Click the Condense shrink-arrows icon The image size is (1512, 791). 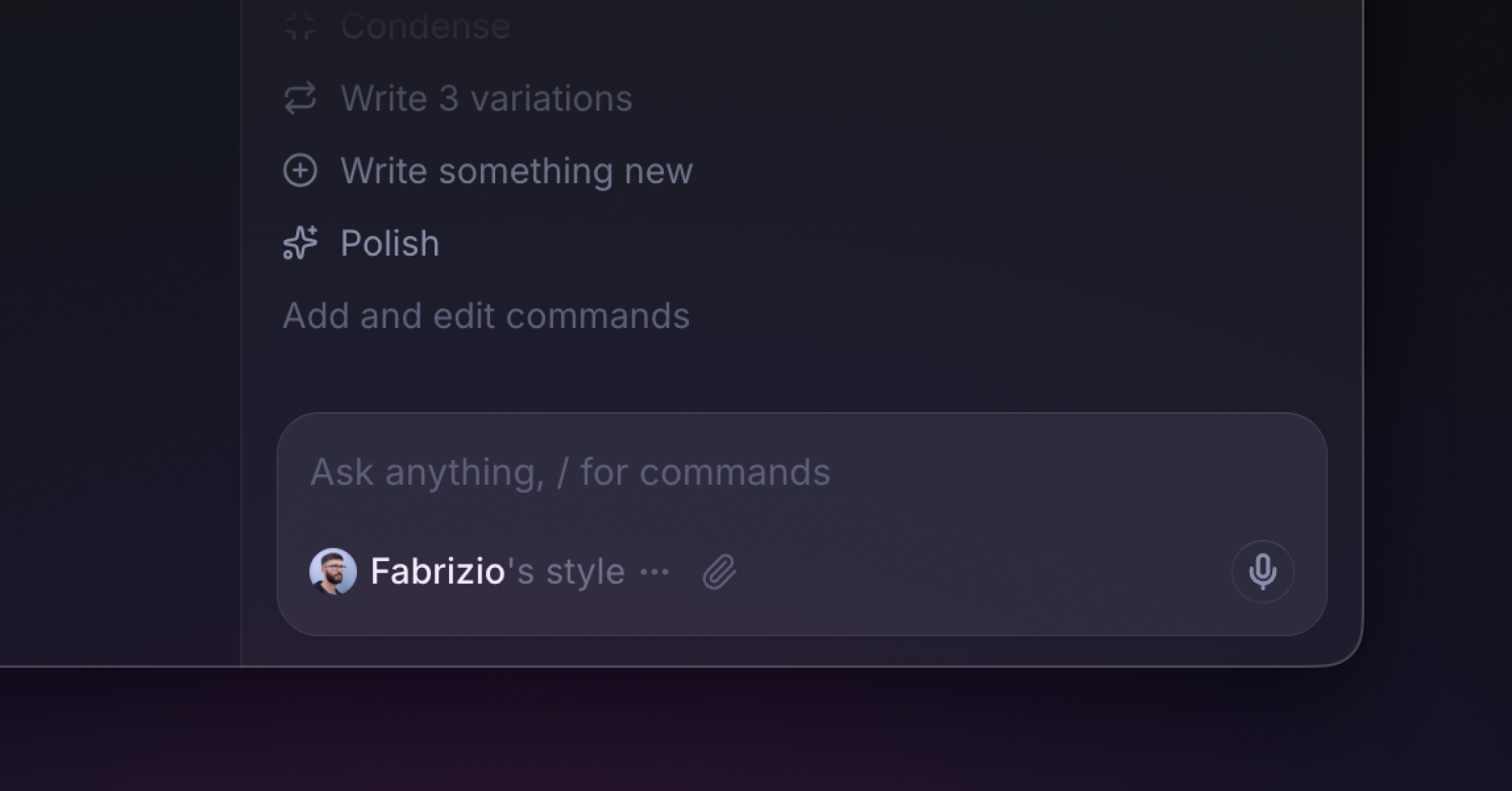300,26
